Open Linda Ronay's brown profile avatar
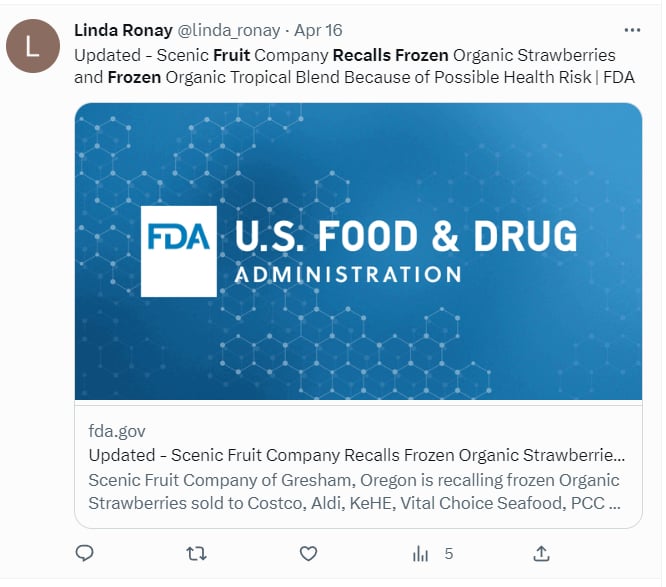This screenshot has width=666, height=587. [33, 46]
